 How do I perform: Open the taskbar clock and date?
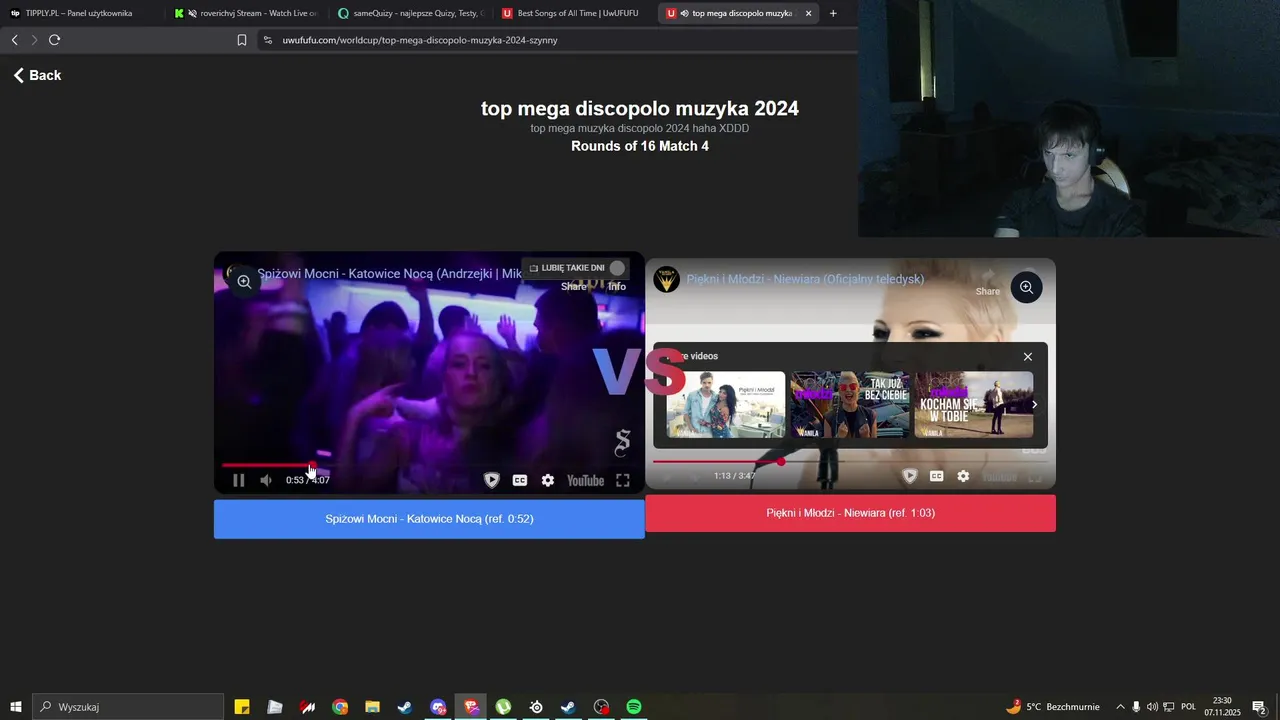click(1222, 707)
